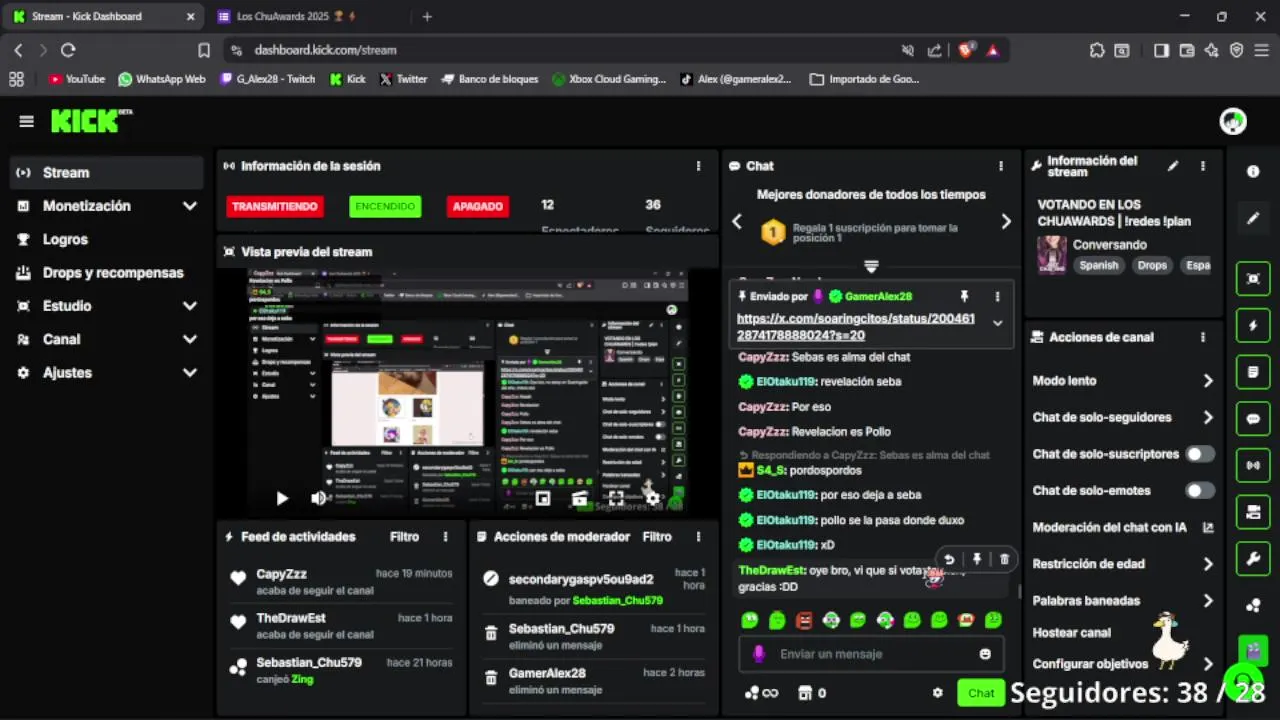Open the hamburger menu next to Kick logo

coord(26,121)
